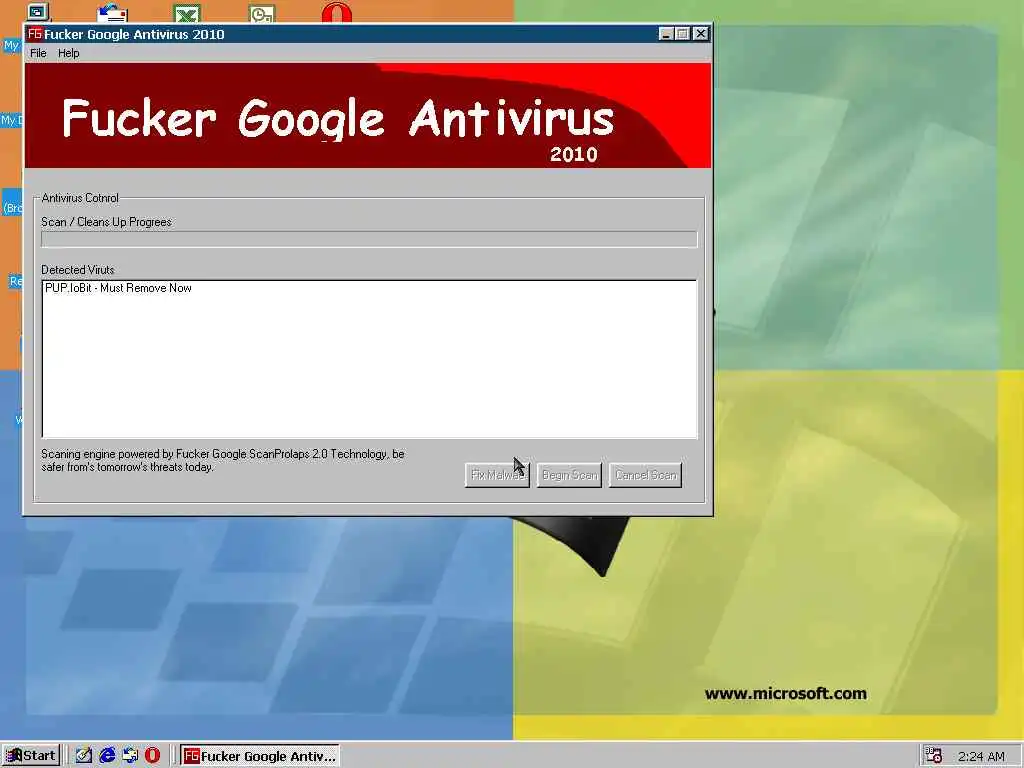Open the Help menu
This screenshot has width=1024, height=768.
click(69, 53)
